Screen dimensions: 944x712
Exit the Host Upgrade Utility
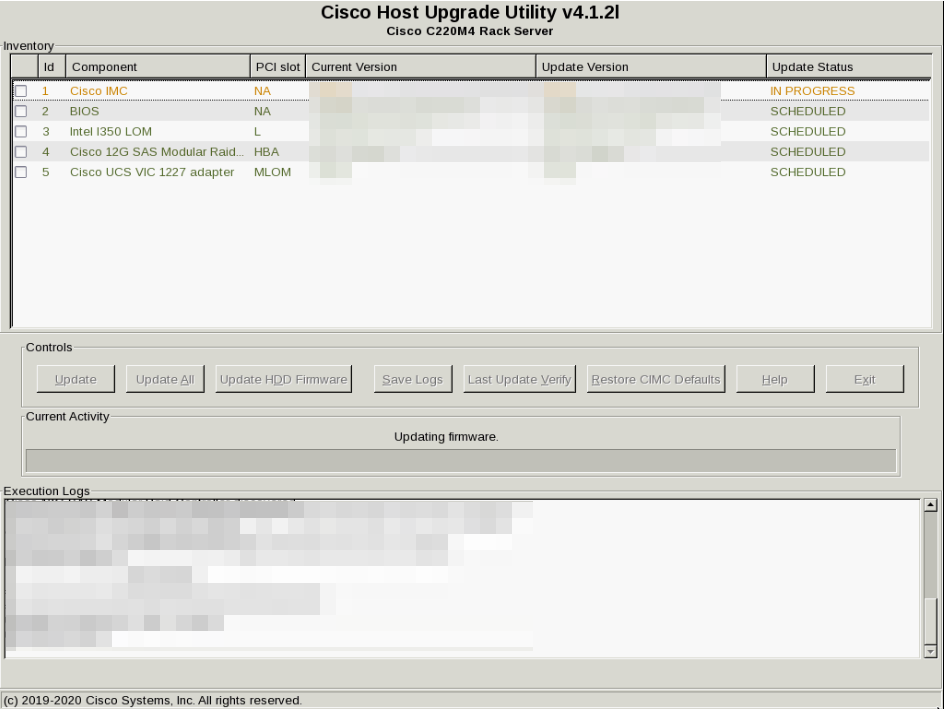click(865, 379)
